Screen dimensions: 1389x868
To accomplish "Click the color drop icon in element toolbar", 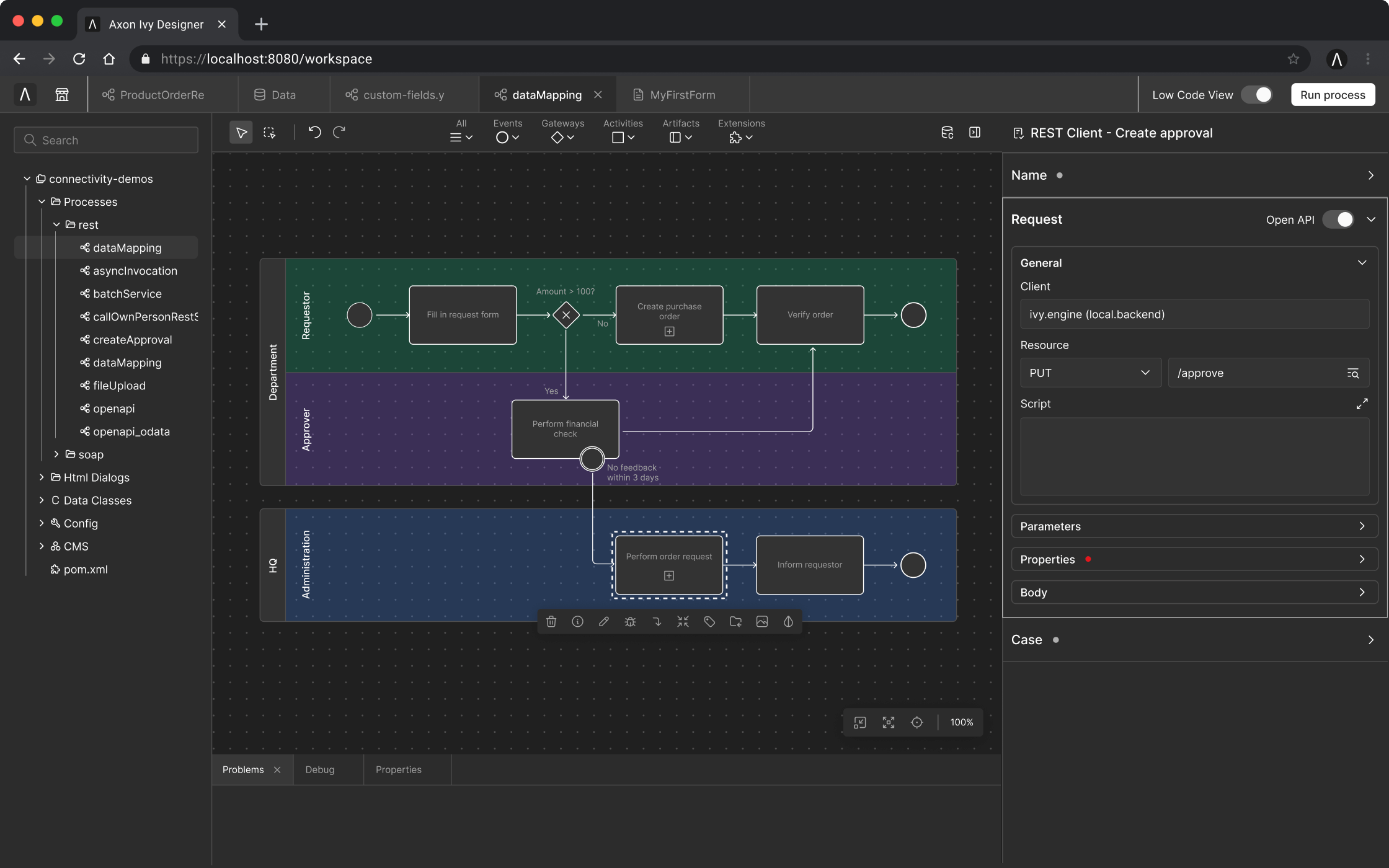I will [x=788, y=622].
